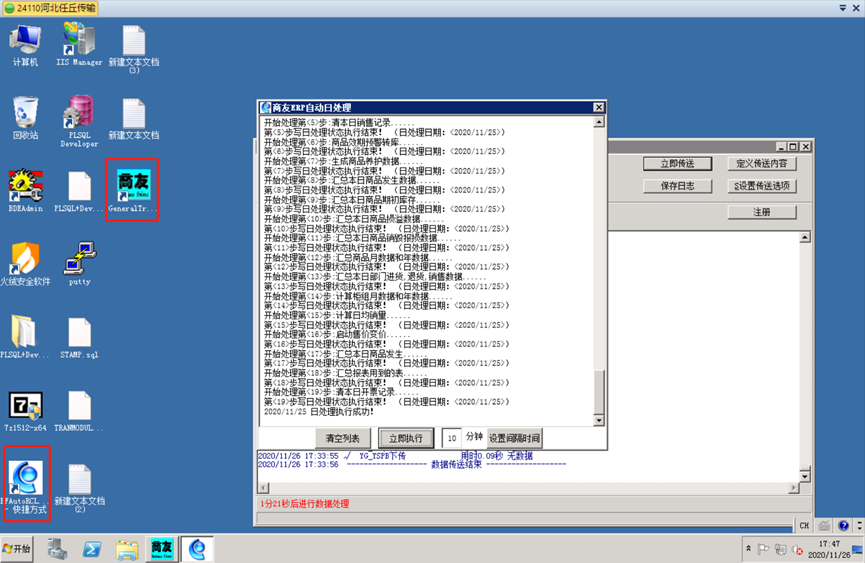Click the log list scrollbar thumb
This screenshot has width=865, height=563.
tap(599, 392)
